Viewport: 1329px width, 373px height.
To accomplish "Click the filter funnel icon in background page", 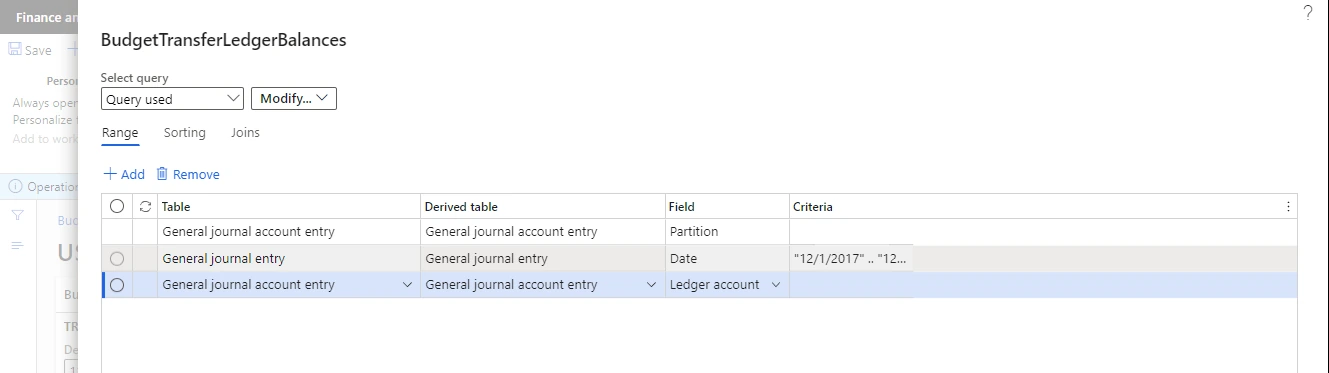I will [x=17, y=215].
